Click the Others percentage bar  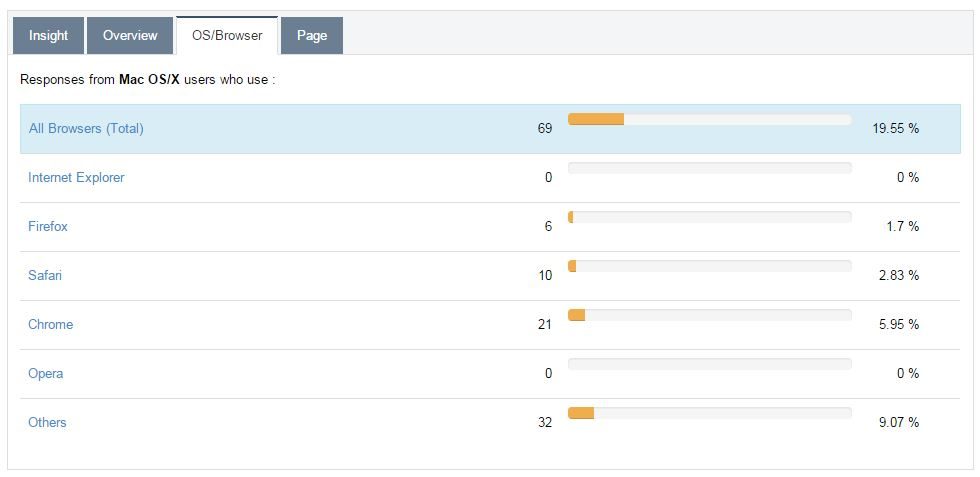709,413
